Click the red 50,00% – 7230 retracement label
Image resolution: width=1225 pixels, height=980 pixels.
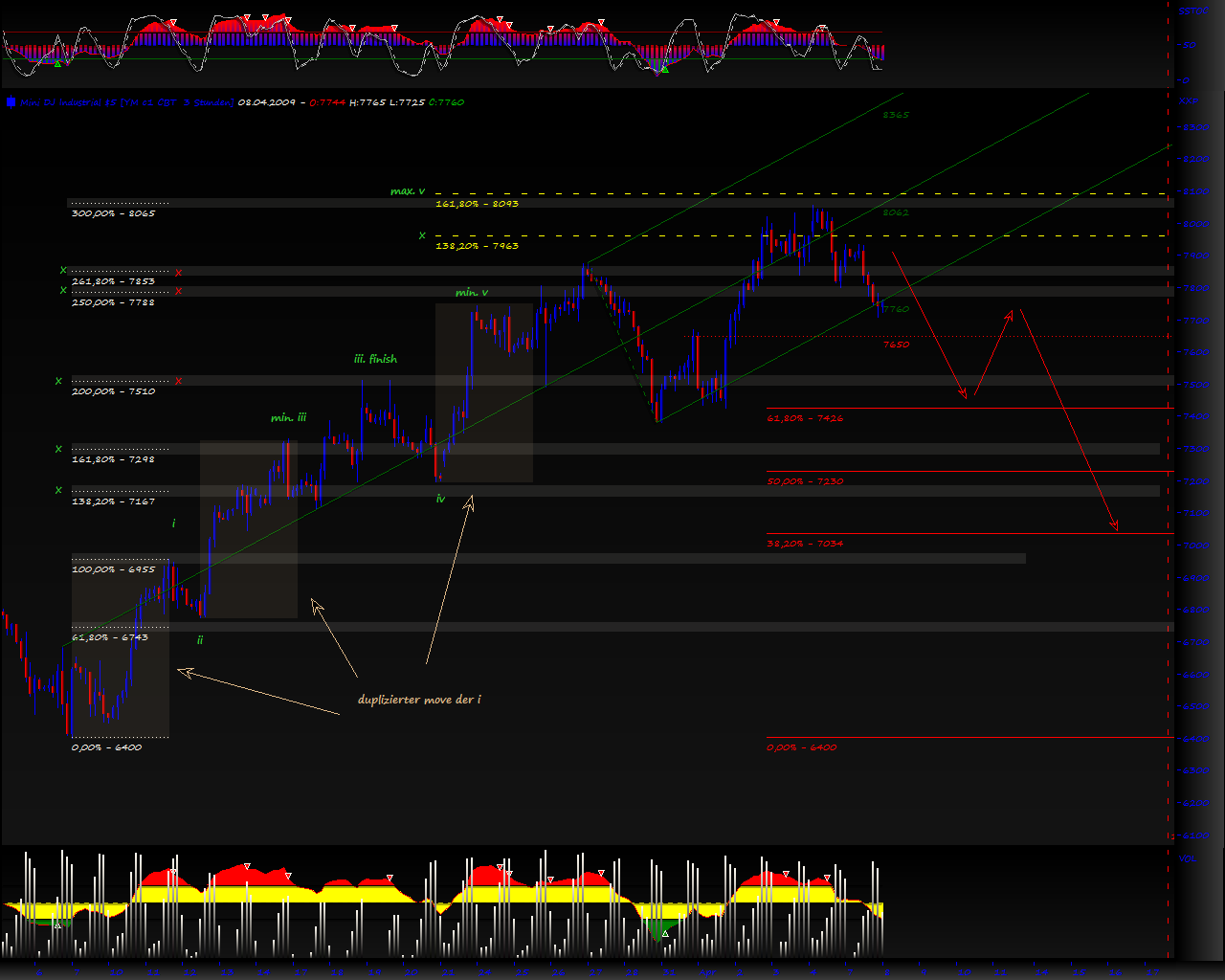(x=805, y=481)
